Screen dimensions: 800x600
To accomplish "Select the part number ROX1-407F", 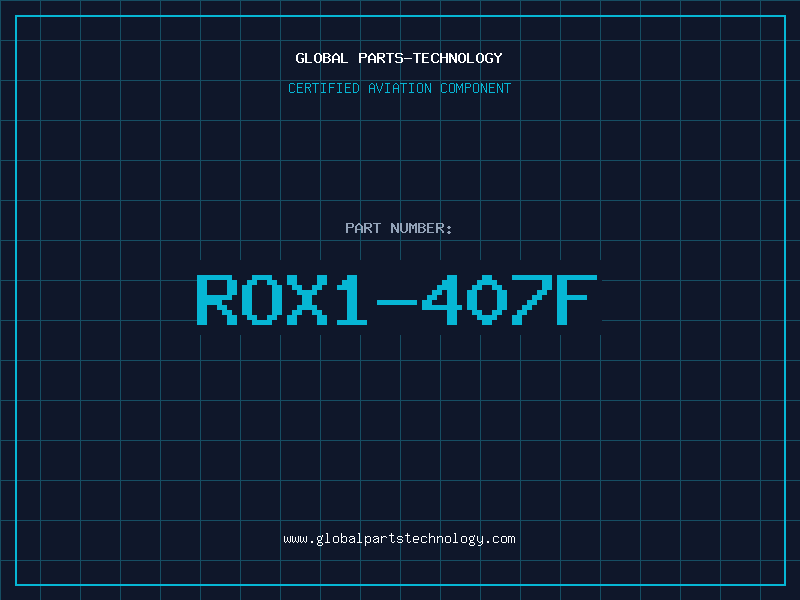I will click(397, 299).
